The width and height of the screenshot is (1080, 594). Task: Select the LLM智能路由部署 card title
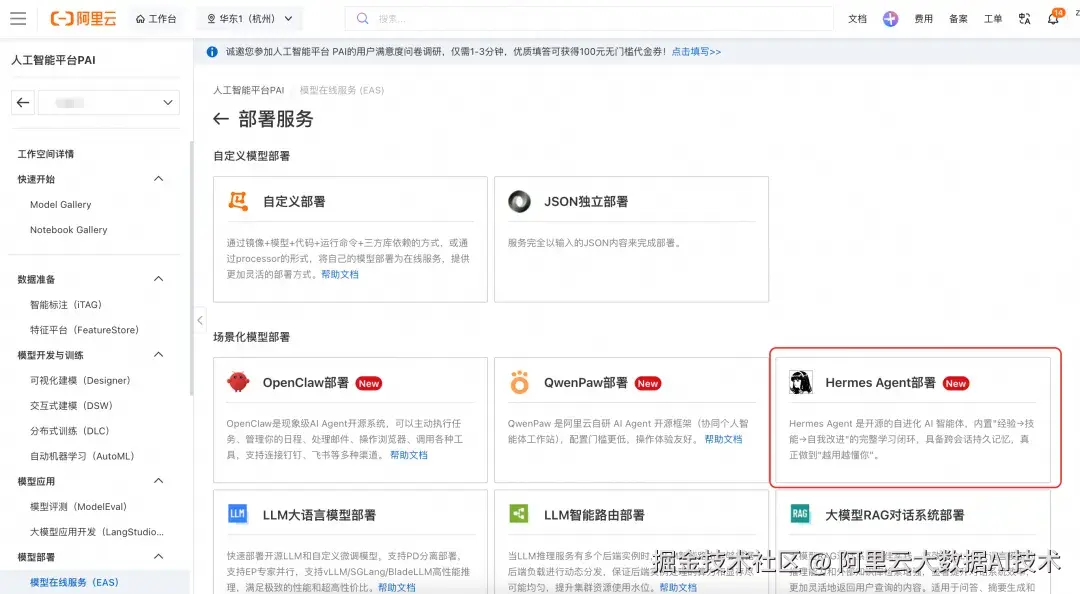coord(594,515)
